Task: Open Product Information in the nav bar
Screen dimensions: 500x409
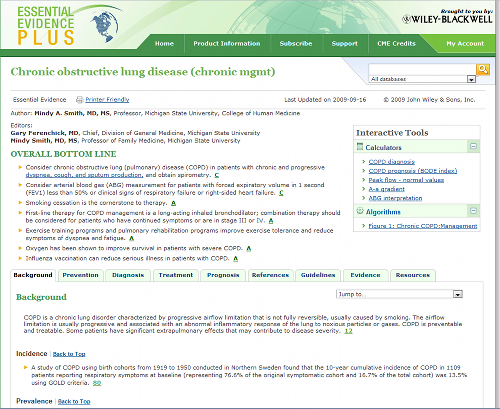Action: [227, 44]
